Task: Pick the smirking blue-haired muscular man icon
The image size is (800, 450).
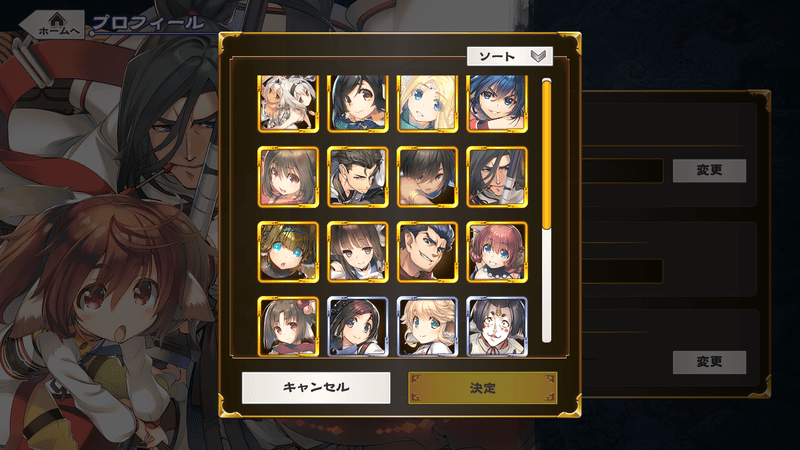Action: tap(427, 252)
